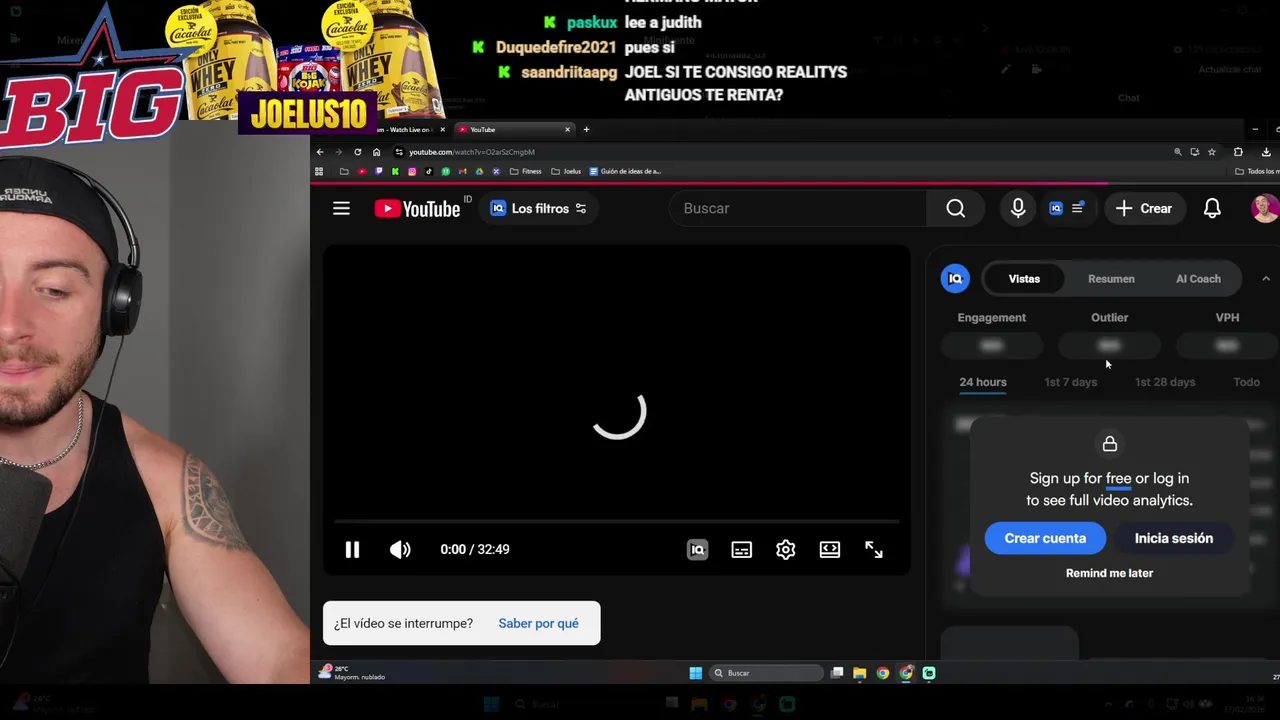Toggle subtitles in the video player
Image resolution: width=1280 pixels, height=720 pixels.
pos(741,549)
